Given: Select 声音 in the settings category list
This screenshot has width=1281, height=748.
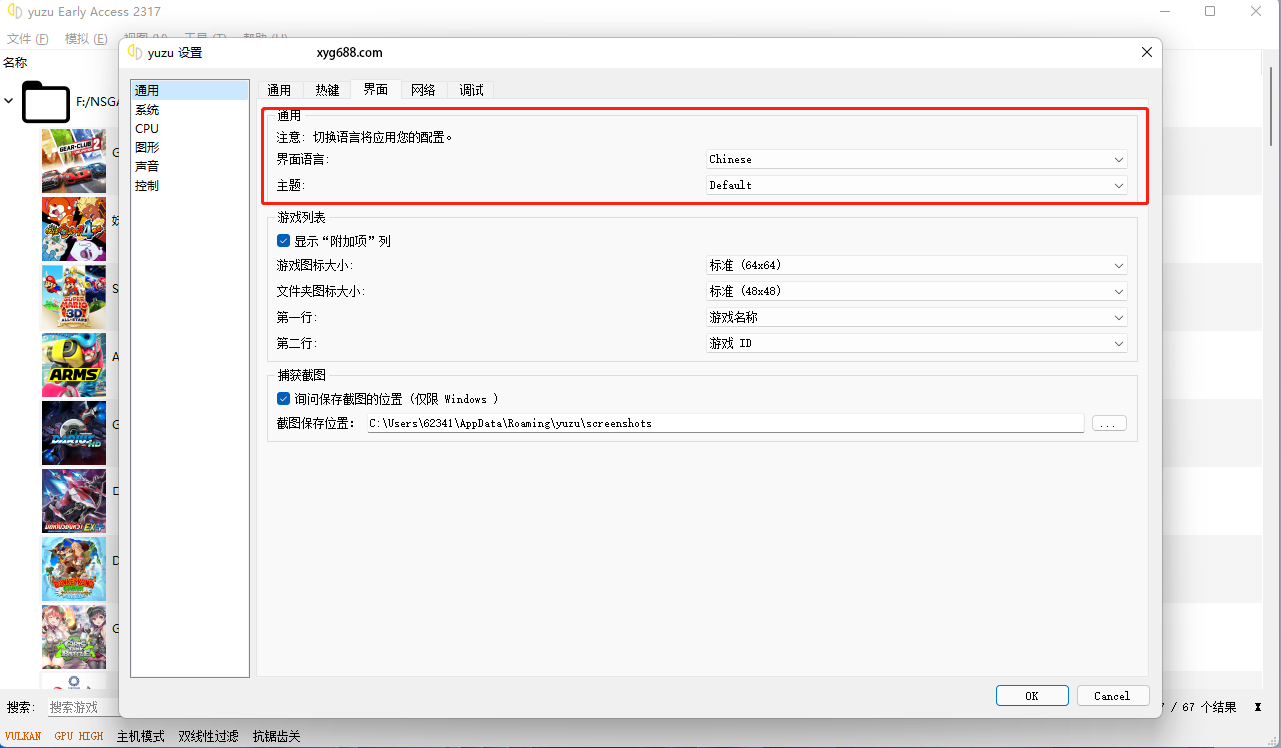Looking at the screenshot, I should (190, 167).
